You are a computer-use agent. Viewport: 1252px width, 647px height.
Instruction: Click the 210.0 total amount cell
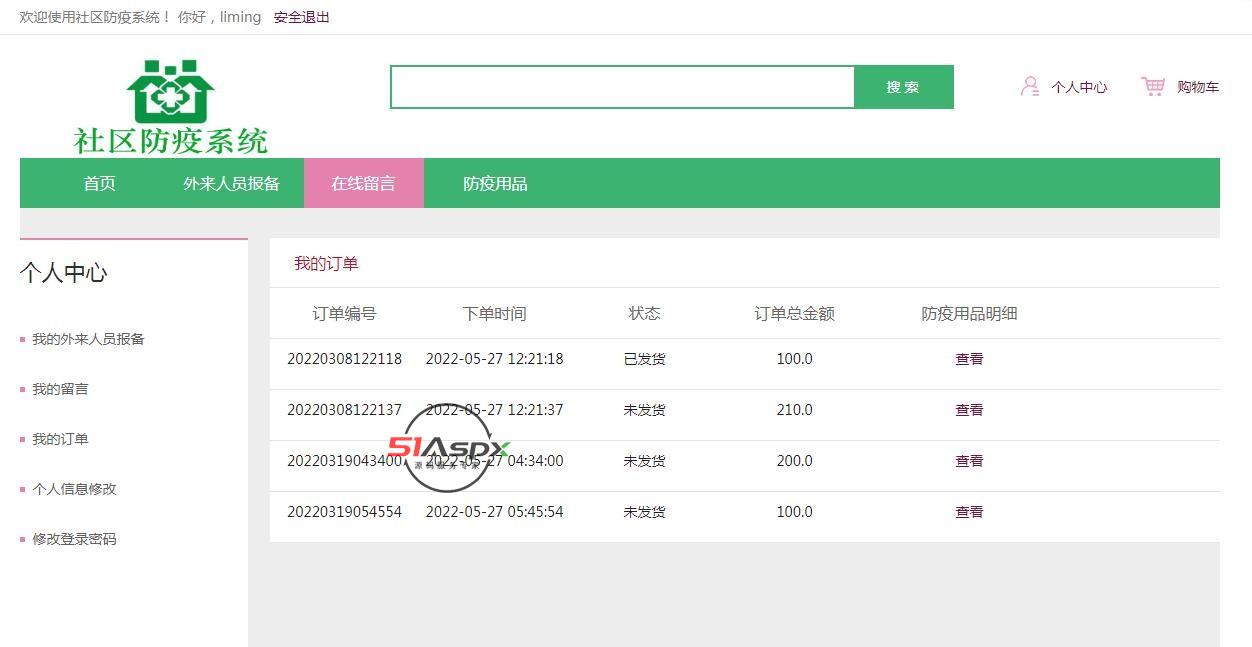pyautogui.click(x=794, y=410)
